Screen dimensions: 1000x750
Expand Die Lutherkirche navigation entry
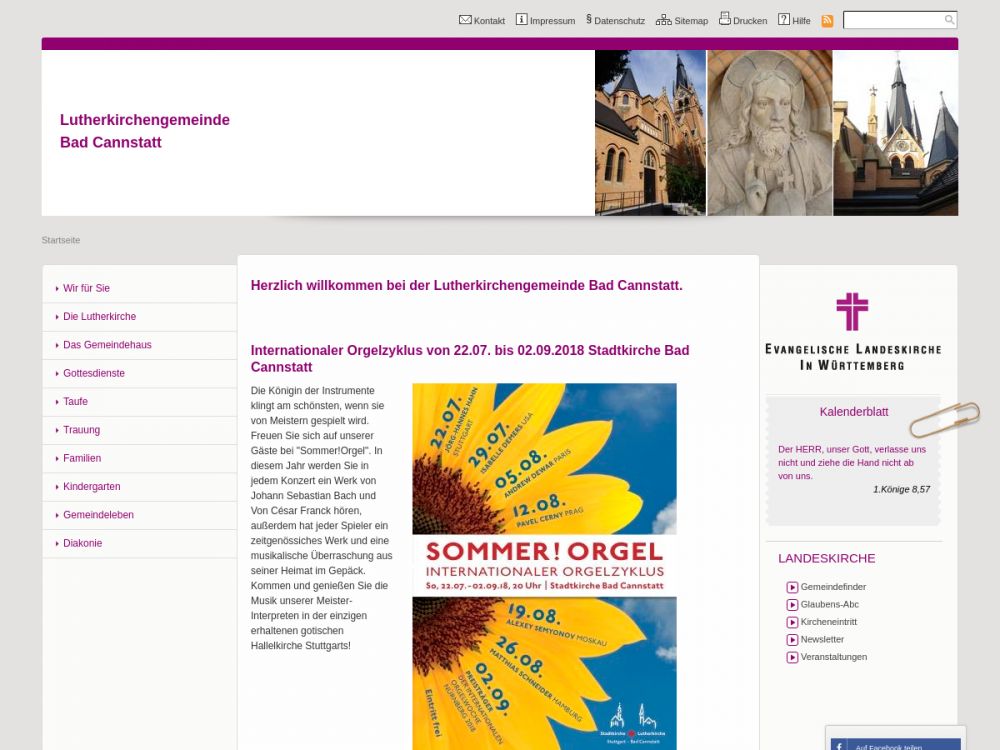[x=99, y=317]
